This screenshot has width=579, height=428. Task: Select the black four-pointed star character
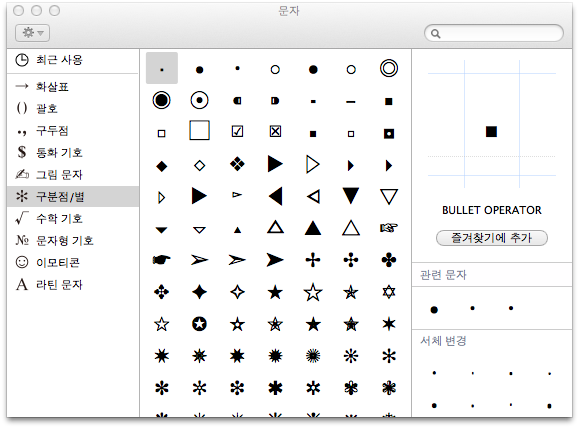tap(199, 292)
